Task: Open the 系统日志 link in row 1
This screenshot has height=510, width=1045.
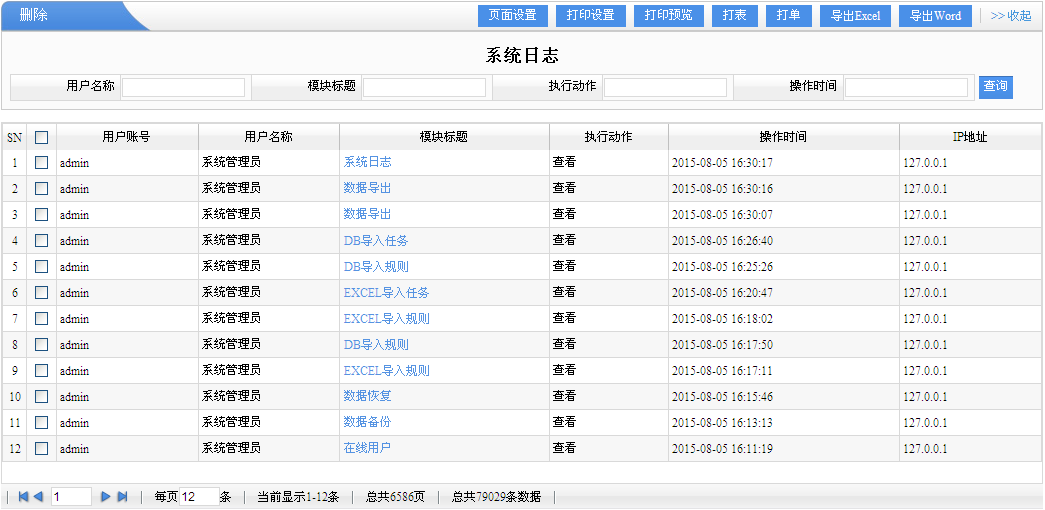Action: (x=367, y=162)
